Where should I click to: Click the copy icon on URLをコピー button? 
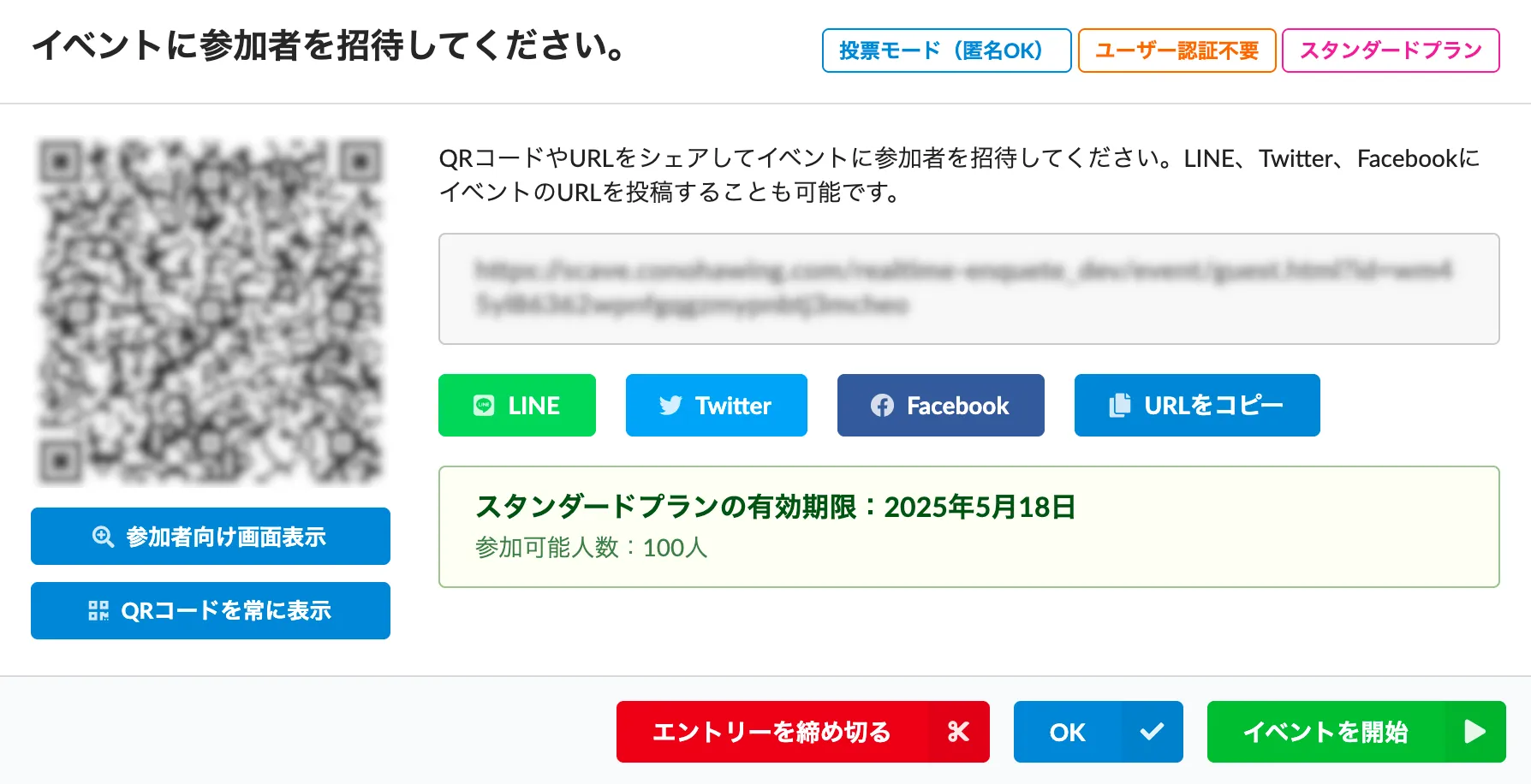click(1118, 406)
